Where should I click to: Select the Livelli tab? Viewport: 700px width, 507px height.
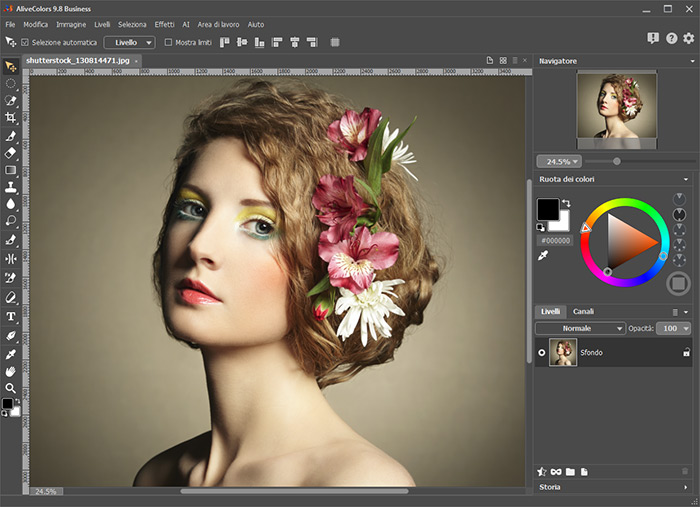click(550, 312)
